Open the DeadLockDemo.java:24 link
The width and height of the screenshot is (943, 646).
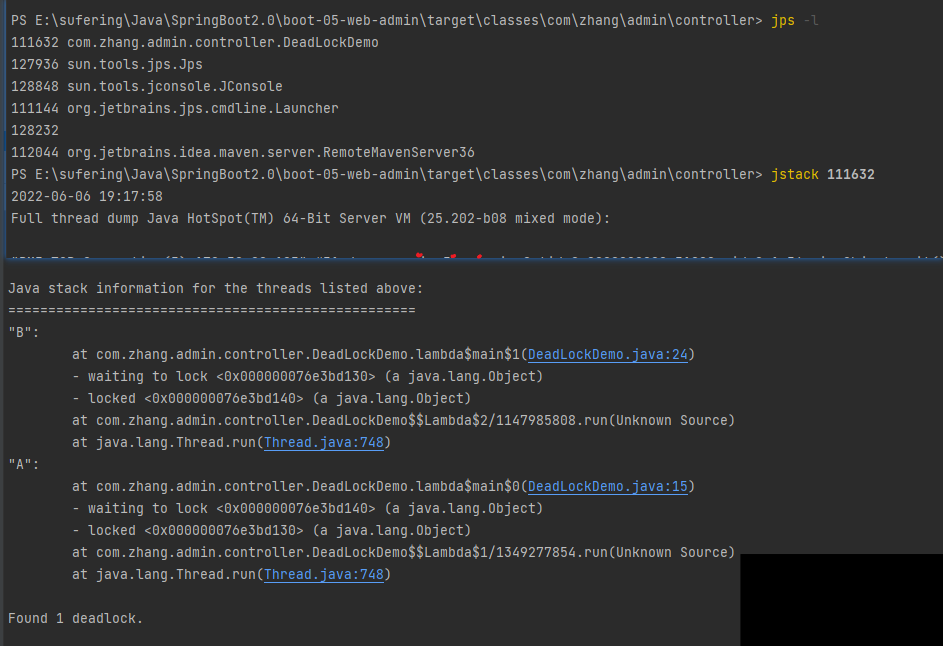click(607, 354)
